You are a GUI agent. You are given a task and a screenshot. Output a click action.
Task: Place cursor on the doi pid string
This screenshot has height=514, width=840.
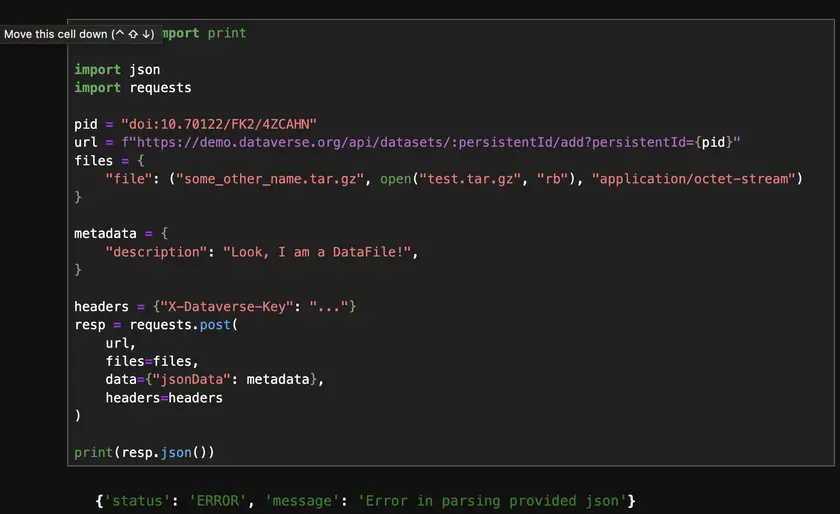pos(218,124)
